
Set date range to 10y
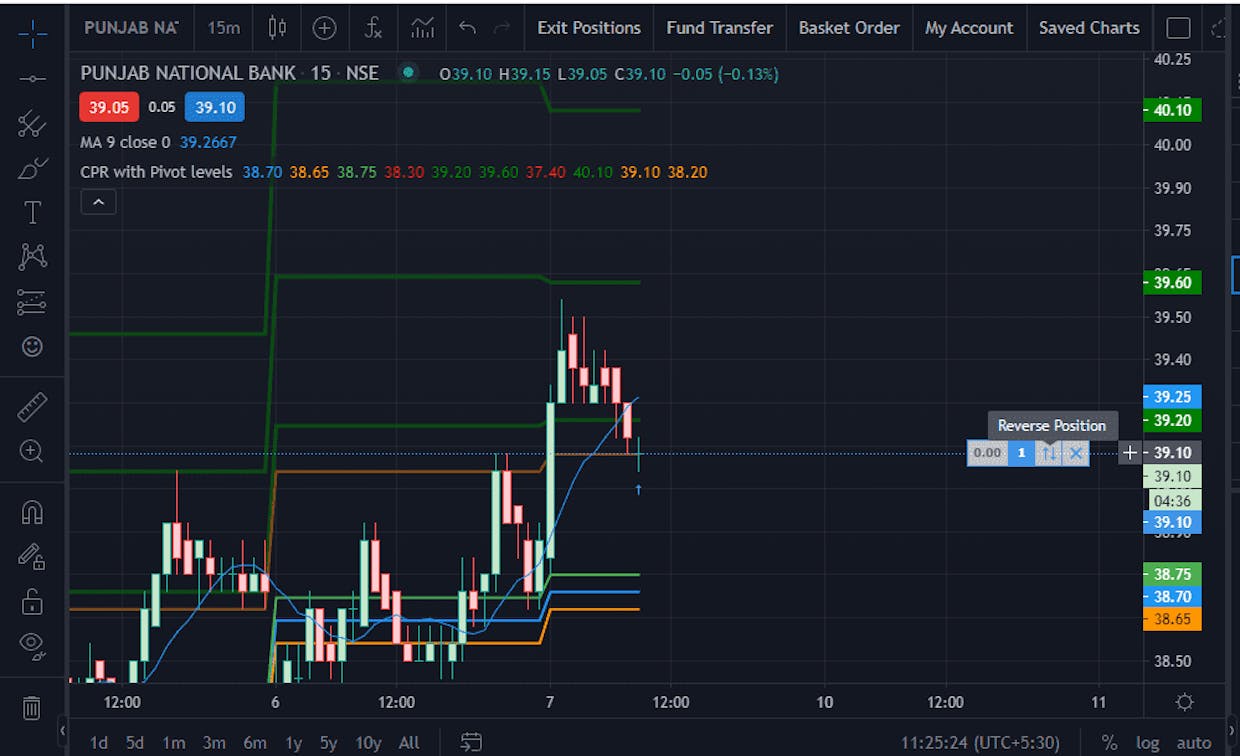[x=368, y=742]
